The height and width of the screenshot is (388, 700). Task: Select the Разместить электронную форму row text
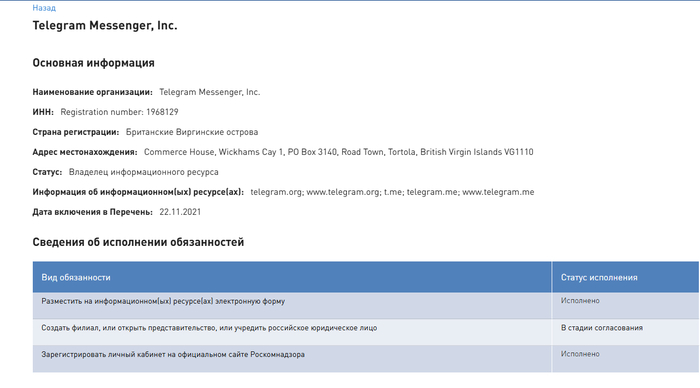[x=163, y=301]
